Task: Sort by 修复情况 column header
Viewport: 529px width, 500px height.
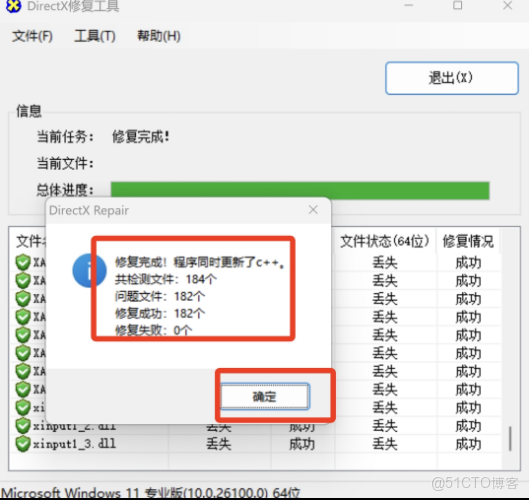Action: point(468,242)
